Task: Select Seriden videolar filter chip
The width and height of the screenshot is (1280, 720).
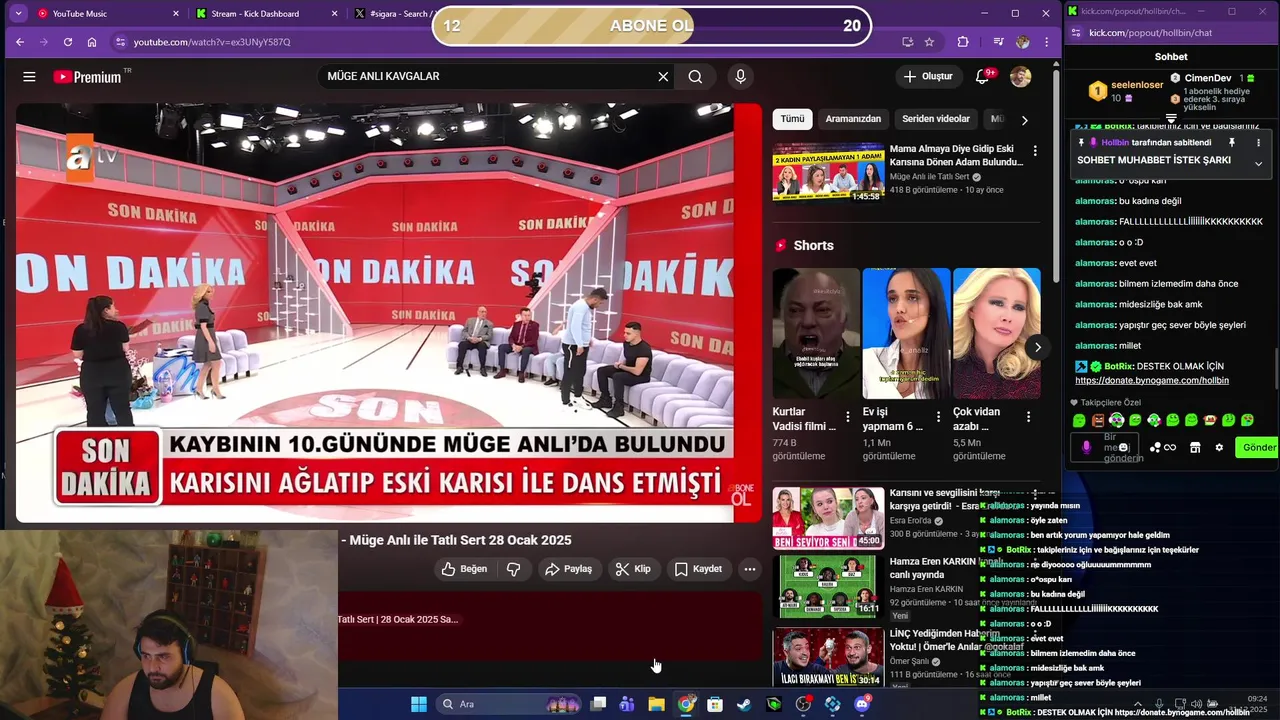Action: pos(936,119)
